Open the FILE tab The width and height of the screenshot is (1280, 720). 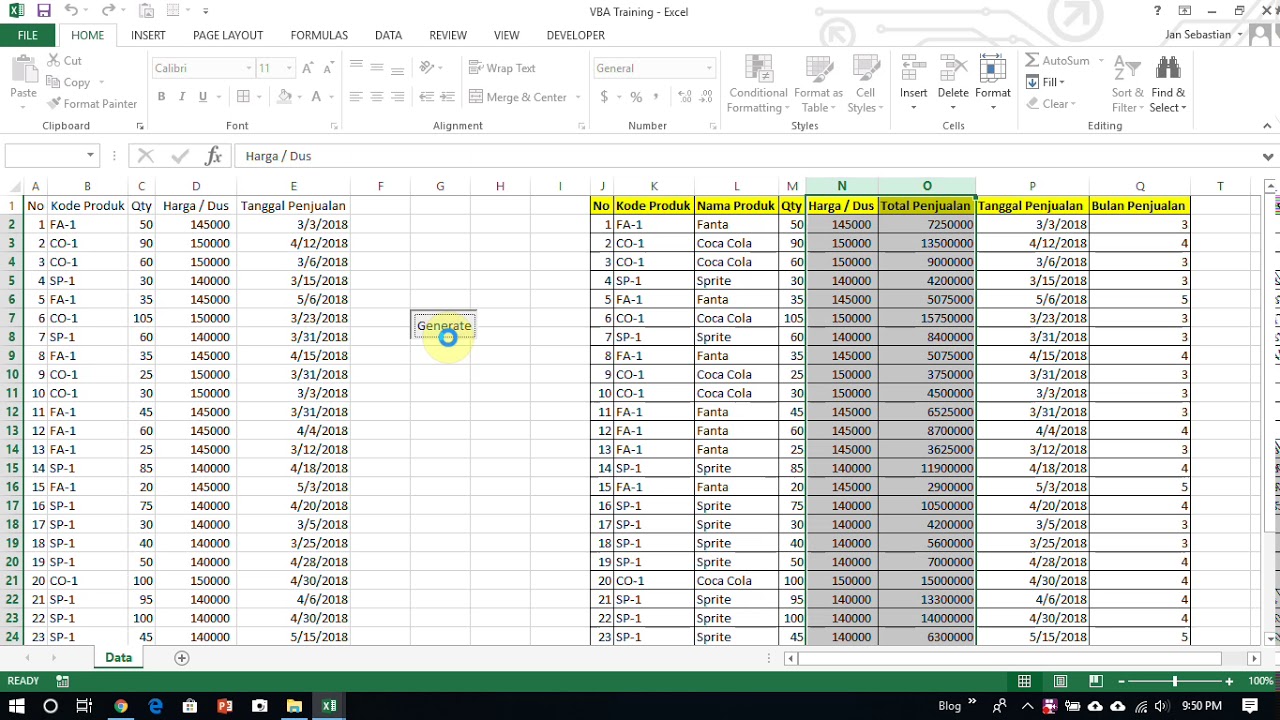click(28, 35)
